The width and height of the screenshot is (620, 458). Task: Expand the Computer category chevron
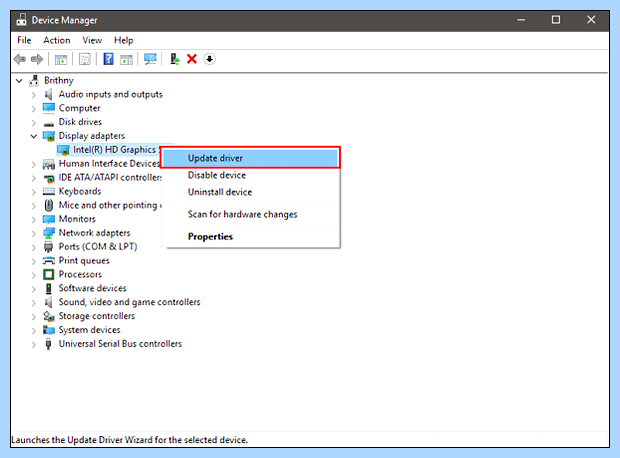click(x=34, y=109)
